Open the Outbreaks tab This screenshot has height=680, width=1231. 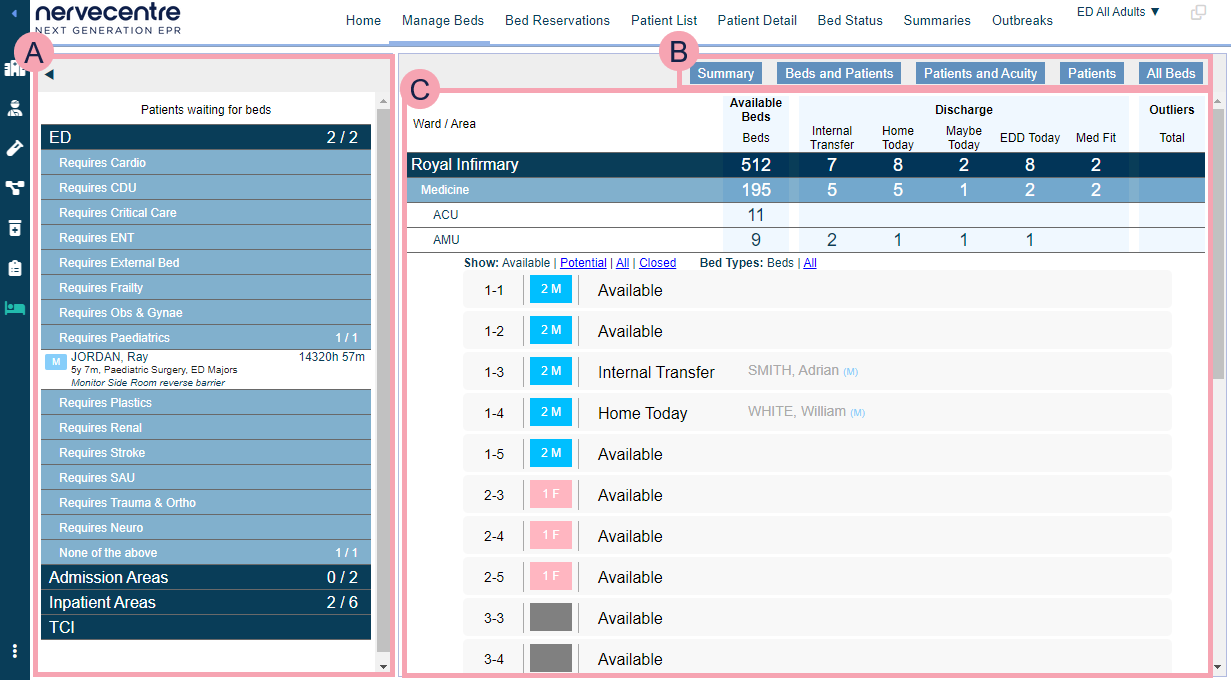(1022, 20)
